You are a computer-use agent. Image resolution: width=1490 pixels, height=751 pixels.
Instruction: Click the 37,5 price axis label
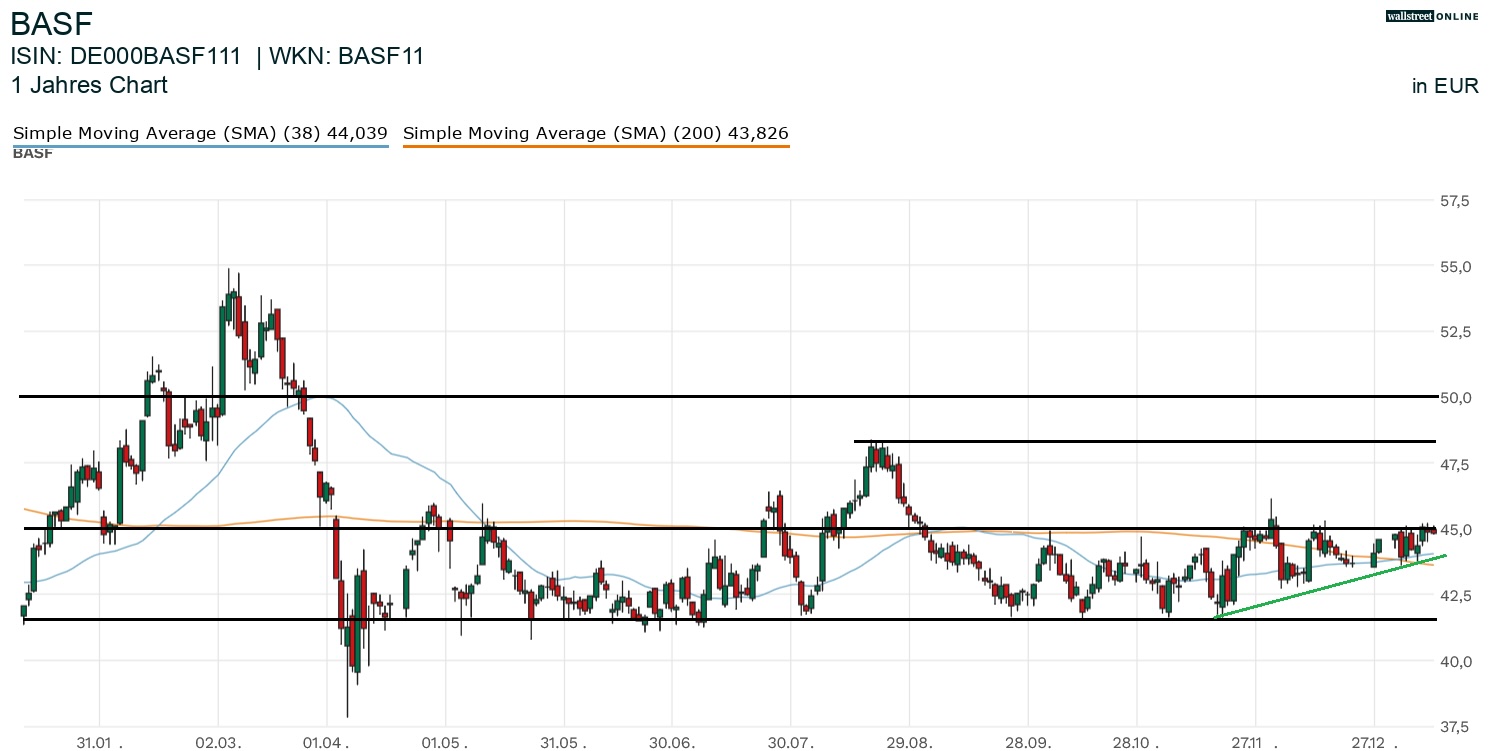coord(1454,726)
